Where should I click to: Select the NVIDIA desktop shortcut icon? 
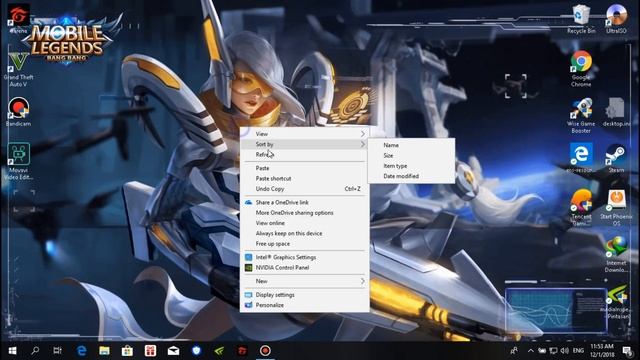tap(616, 302)
